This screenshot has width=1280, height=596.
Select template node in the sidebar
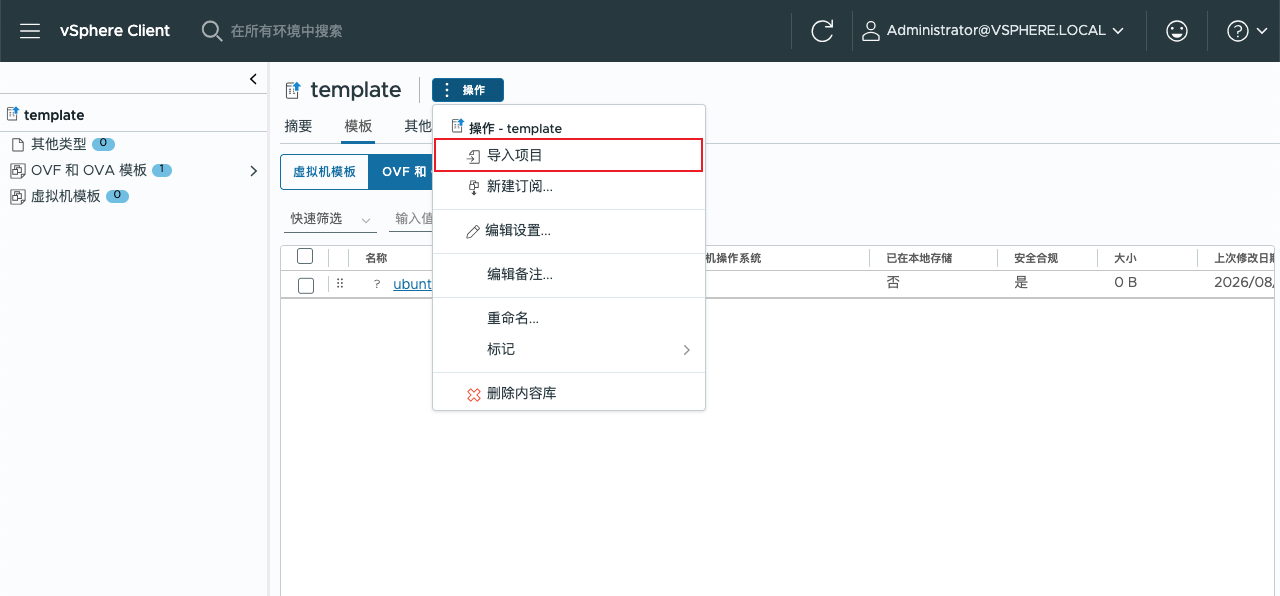[x=54, y=115]
